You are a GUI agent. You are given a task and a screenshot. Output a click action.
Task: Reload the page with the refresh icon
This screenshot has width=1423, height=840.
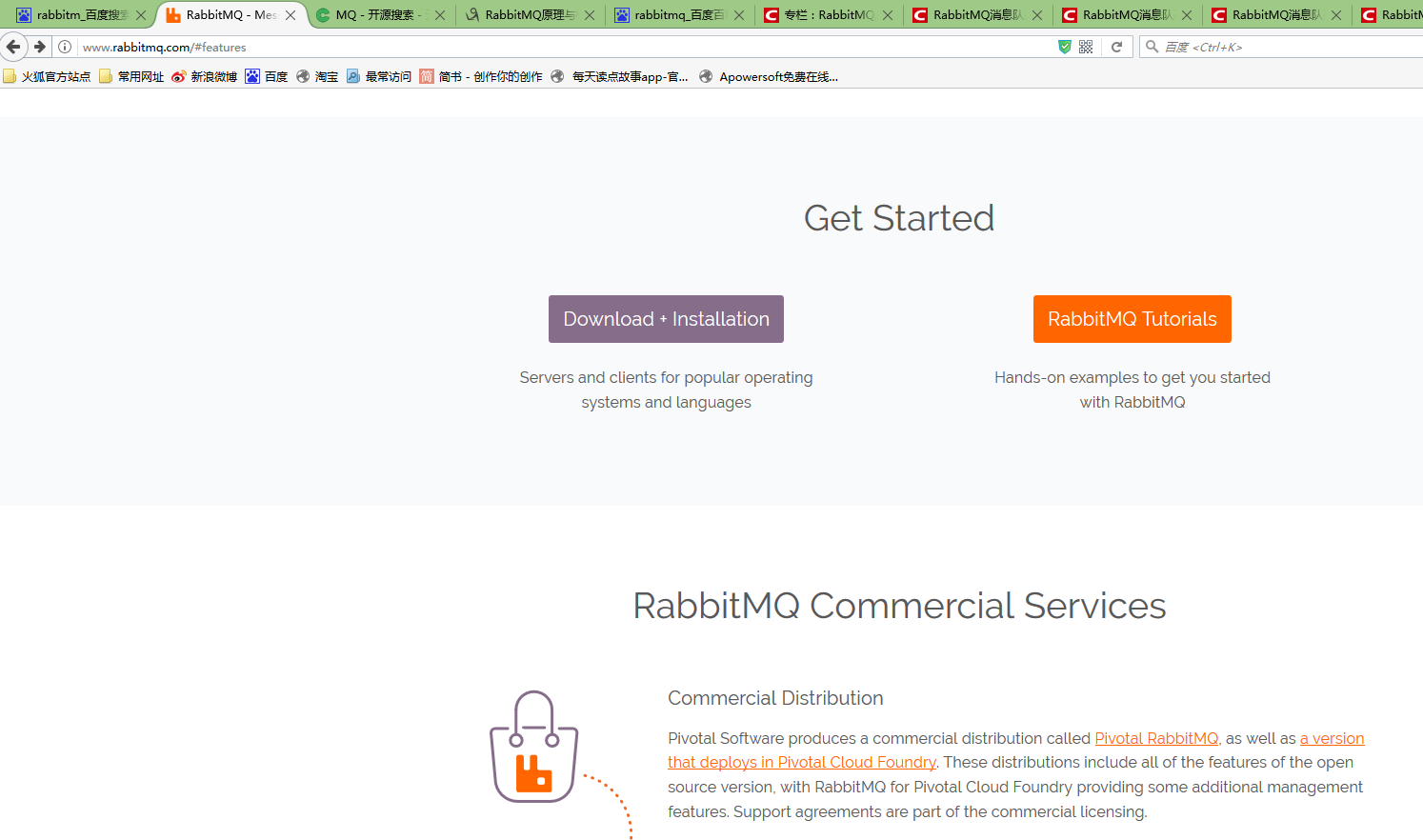[1116, 47]
